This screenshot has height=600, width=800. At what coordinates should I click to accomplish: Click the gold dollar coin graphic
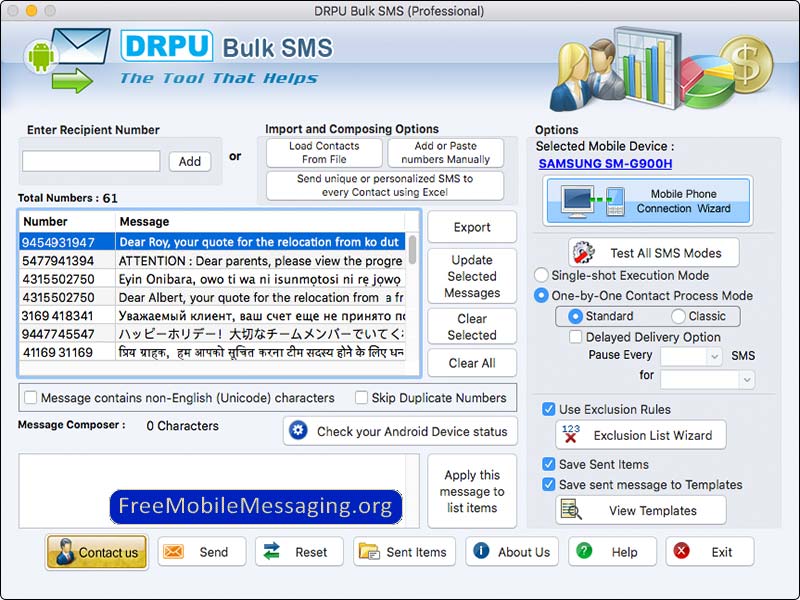coord(746,63)
